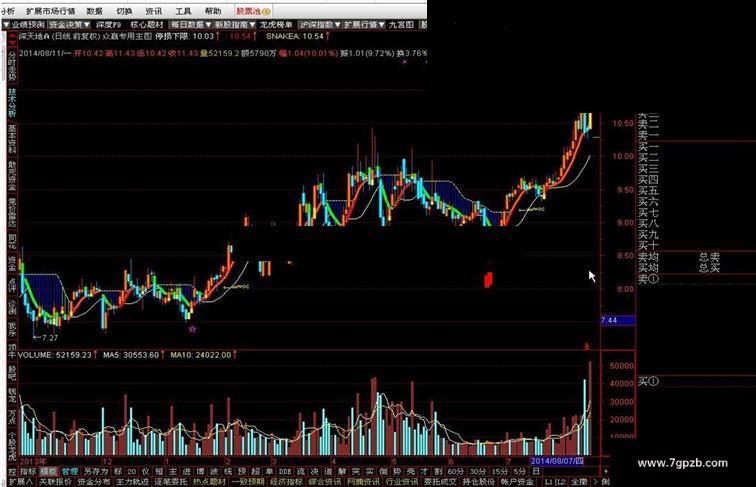Open the 切换 menu
Image resolution: width=756 pixels, height=487 pixels.
pos(124,11)
